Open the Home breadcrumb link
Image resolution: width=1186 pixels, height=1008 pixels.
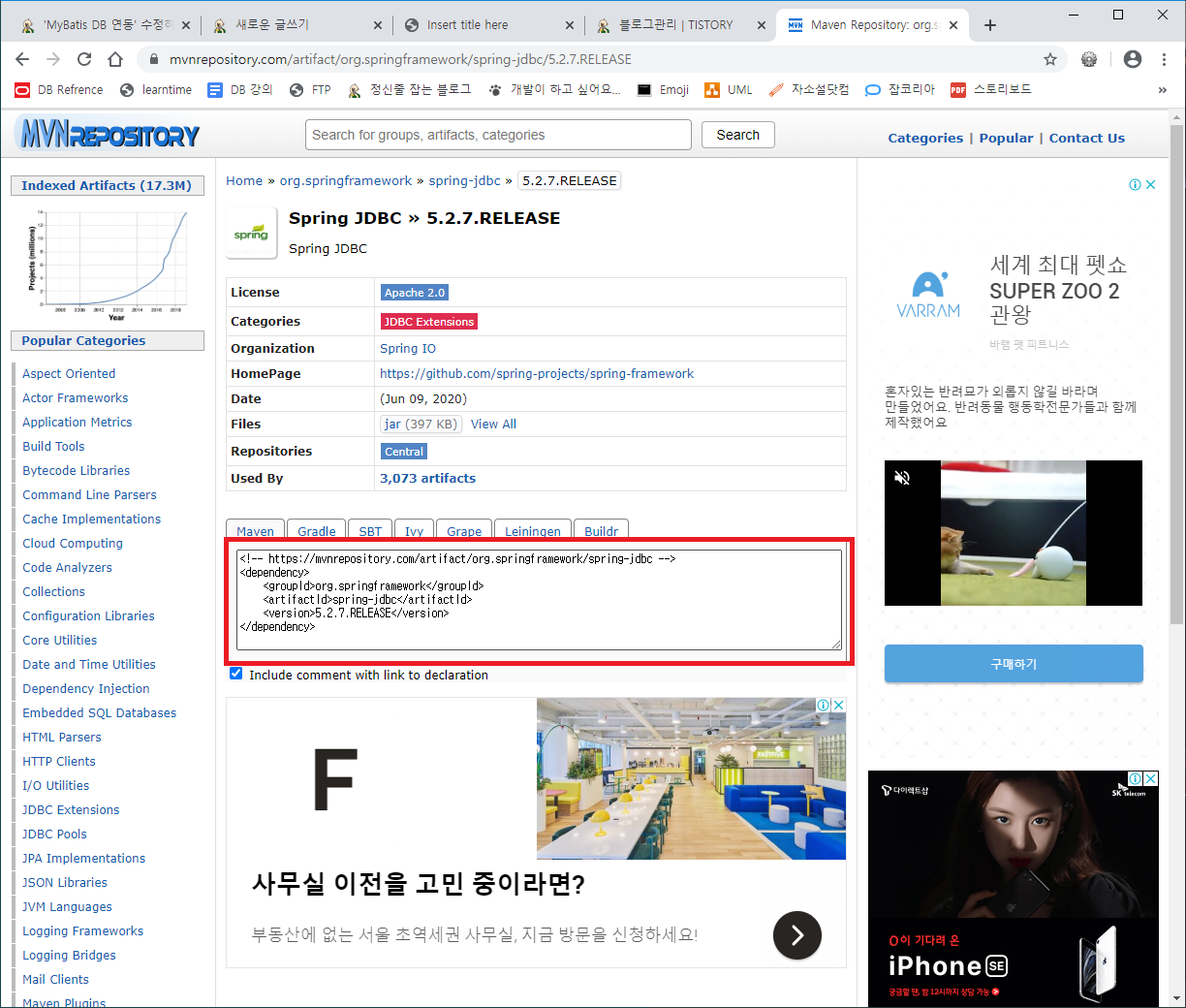[x=244, y=180]
